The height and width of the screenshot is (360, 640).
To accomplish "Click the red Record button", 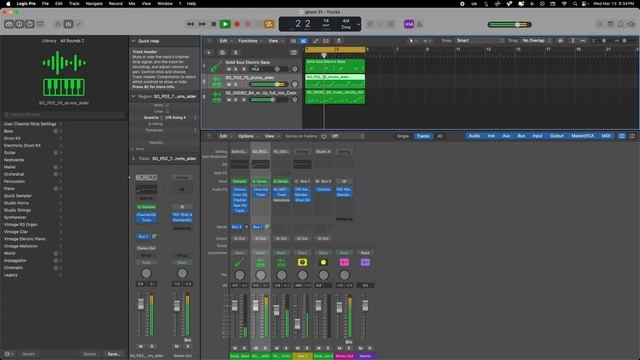I will click(237, 24).
